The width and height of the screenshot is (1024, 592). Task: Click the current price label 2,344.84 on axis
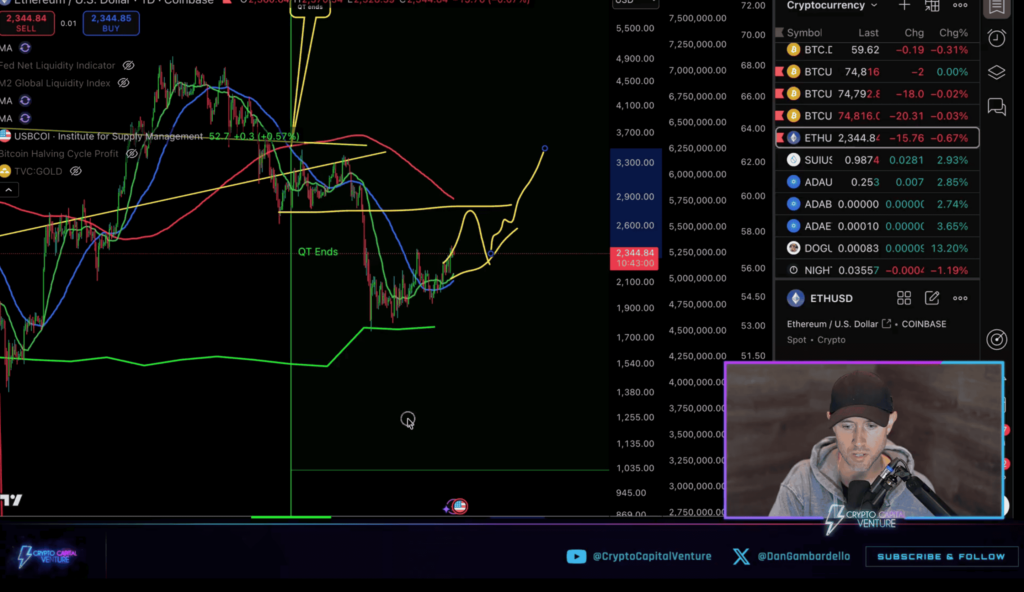(634, 258)
